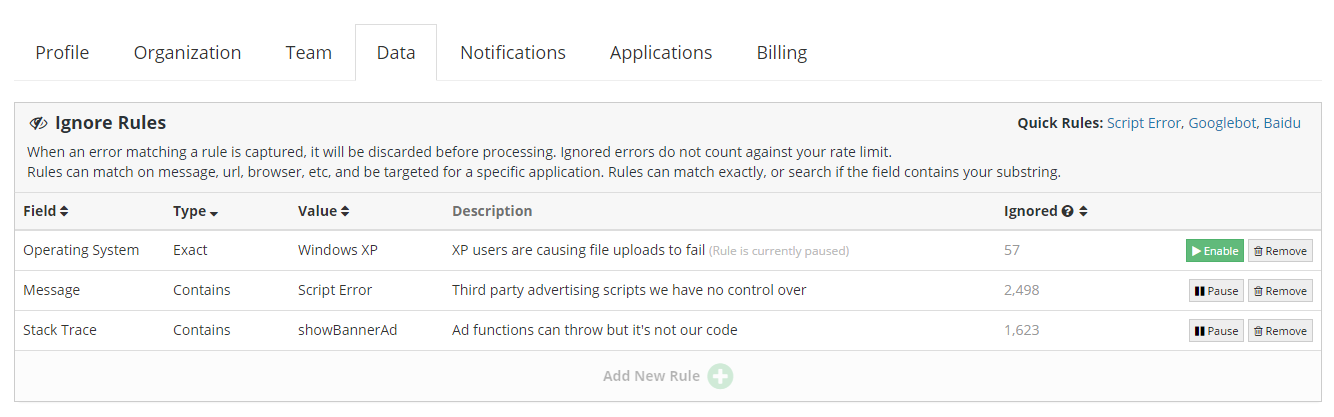Open the Profile tab

point(62,52)
